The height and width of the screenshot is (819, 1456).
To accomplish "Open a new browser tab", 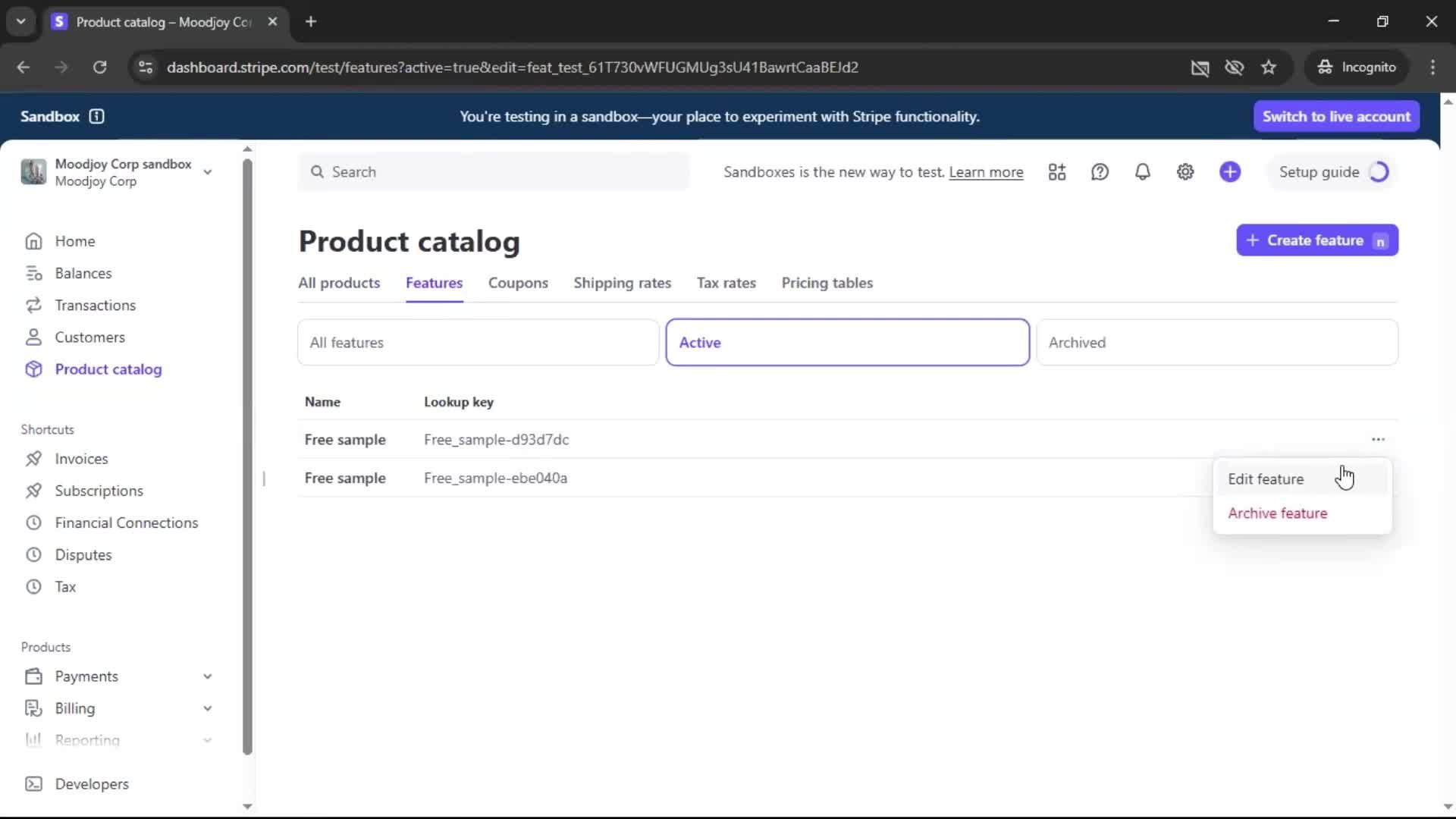I will coord(311,21).
